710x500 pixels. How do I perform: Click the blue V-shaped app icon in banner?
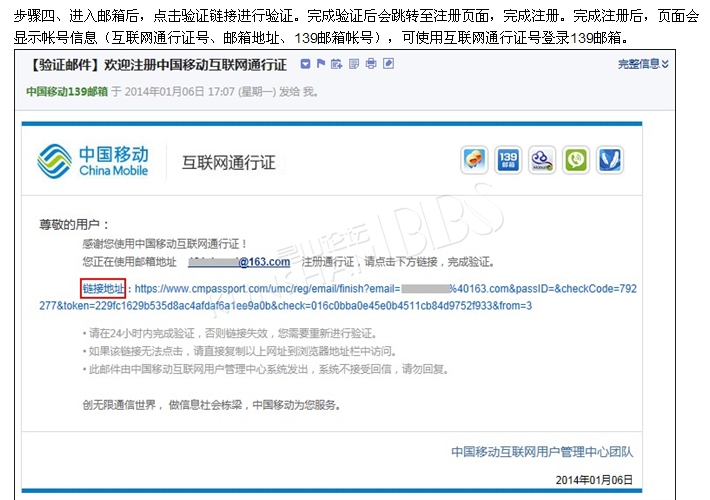pyautogui.click(x=609, y=161)
